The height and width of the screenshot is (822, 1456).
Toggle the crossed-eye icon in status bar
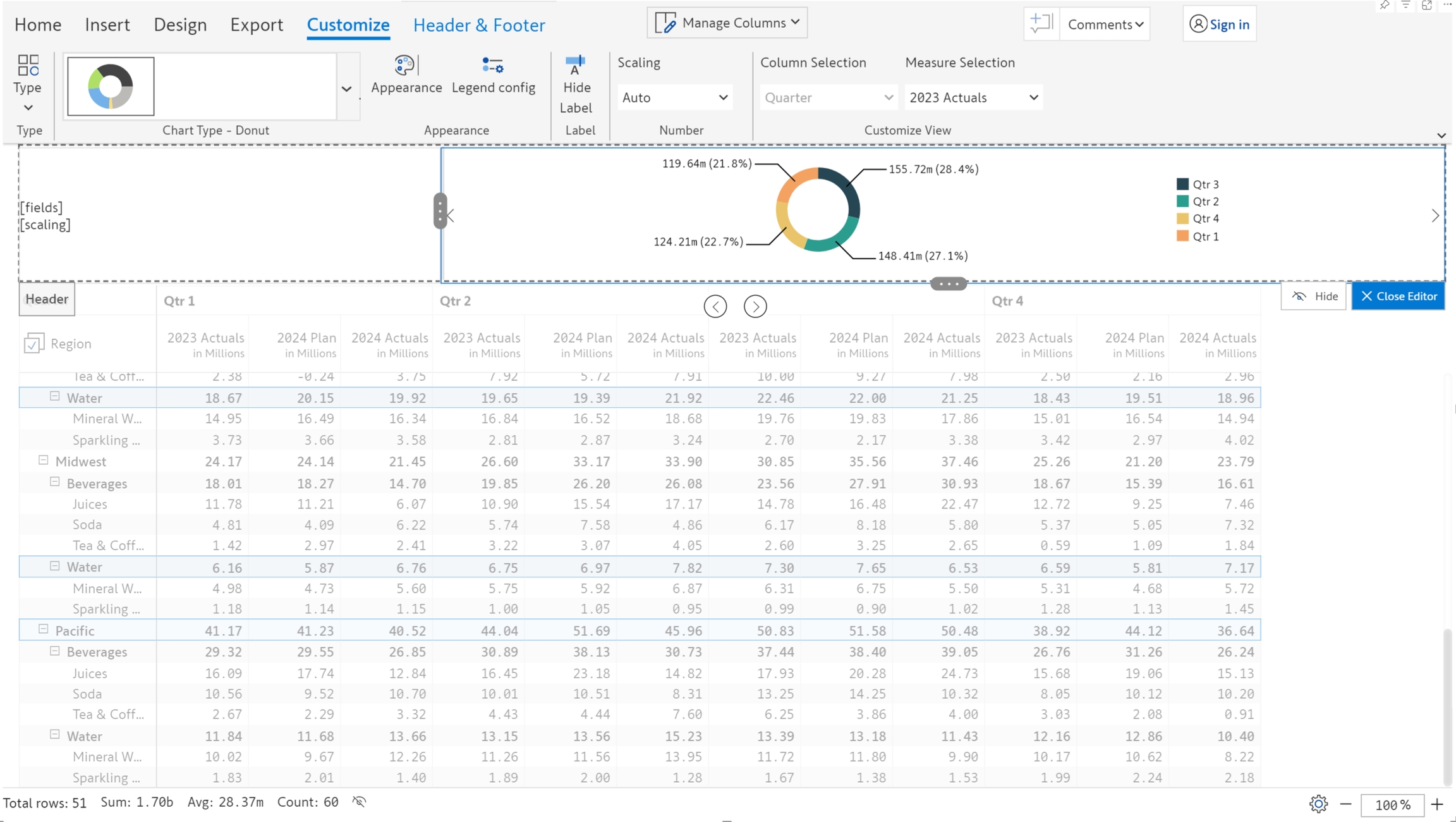pyautogui.click(x=359, y=802)
